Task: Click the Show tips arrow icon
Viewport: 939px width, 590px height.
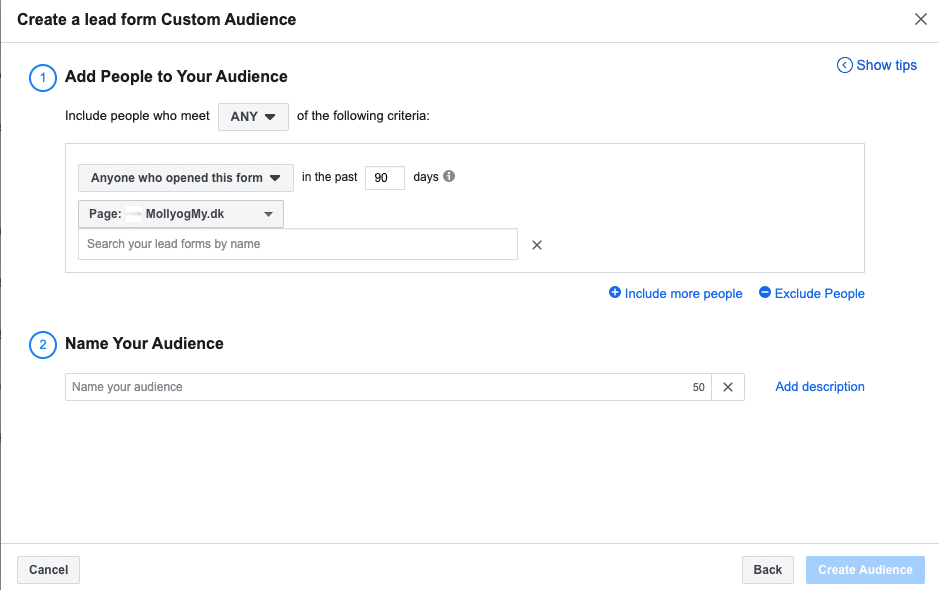Action: 844,65
